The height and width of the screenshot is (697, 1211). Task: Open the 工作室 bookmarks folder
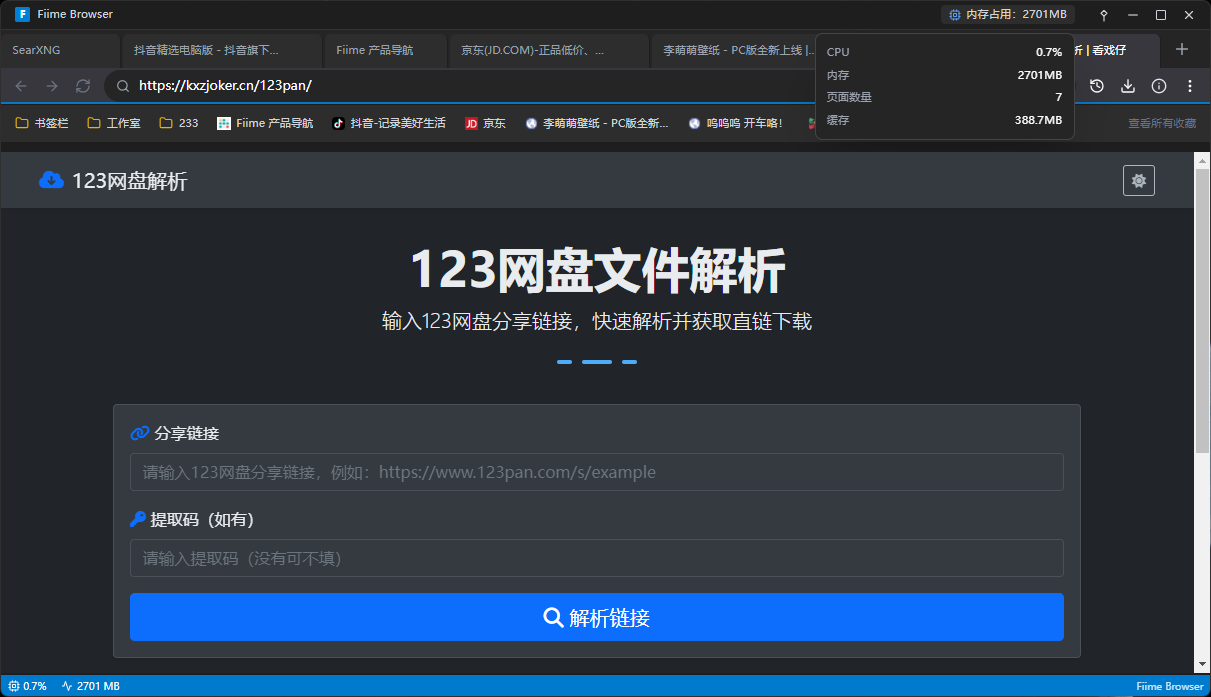(112, 122)
